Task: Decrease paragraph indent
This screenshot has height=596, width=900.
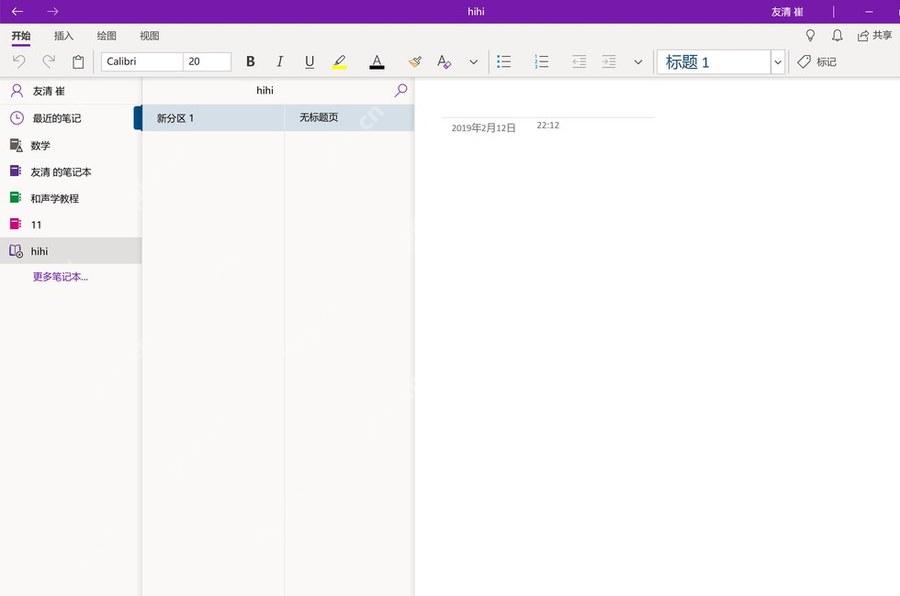Action: 579,61
